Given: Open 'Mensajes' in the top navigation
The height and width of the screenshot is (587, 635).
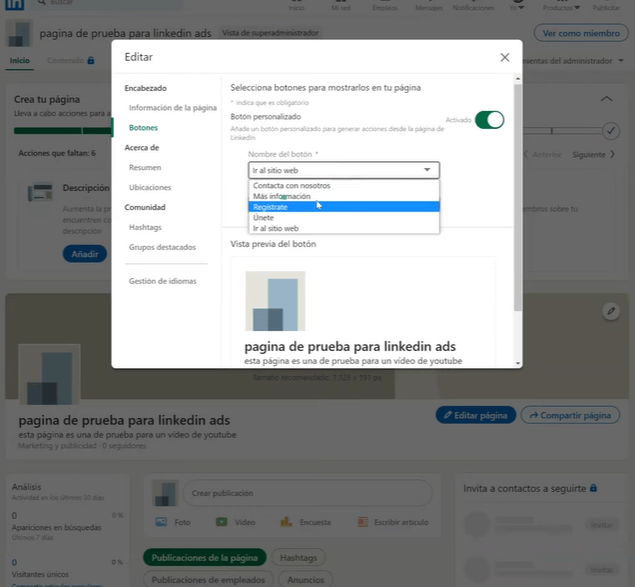Looking at the screenshot, I should pyautogui.click(x=429, y=6).
